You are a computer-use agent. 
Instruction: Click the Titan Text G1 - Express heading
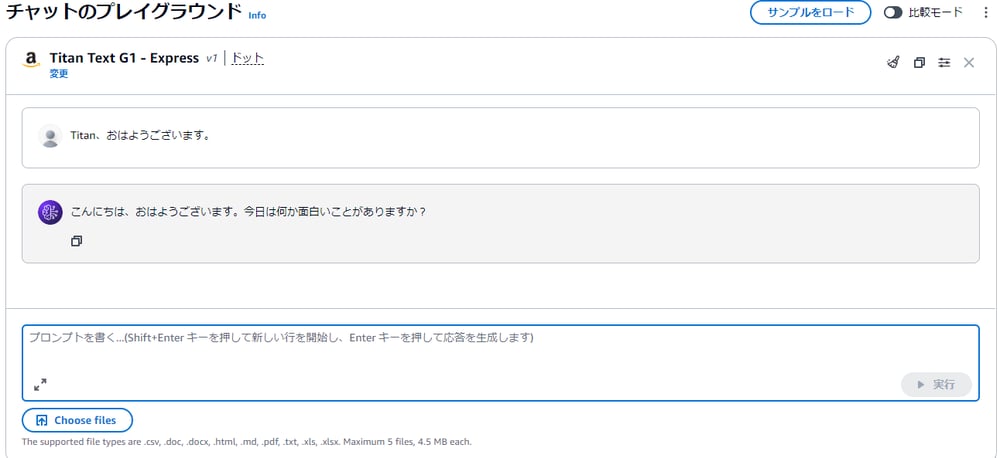click(124, 58)
